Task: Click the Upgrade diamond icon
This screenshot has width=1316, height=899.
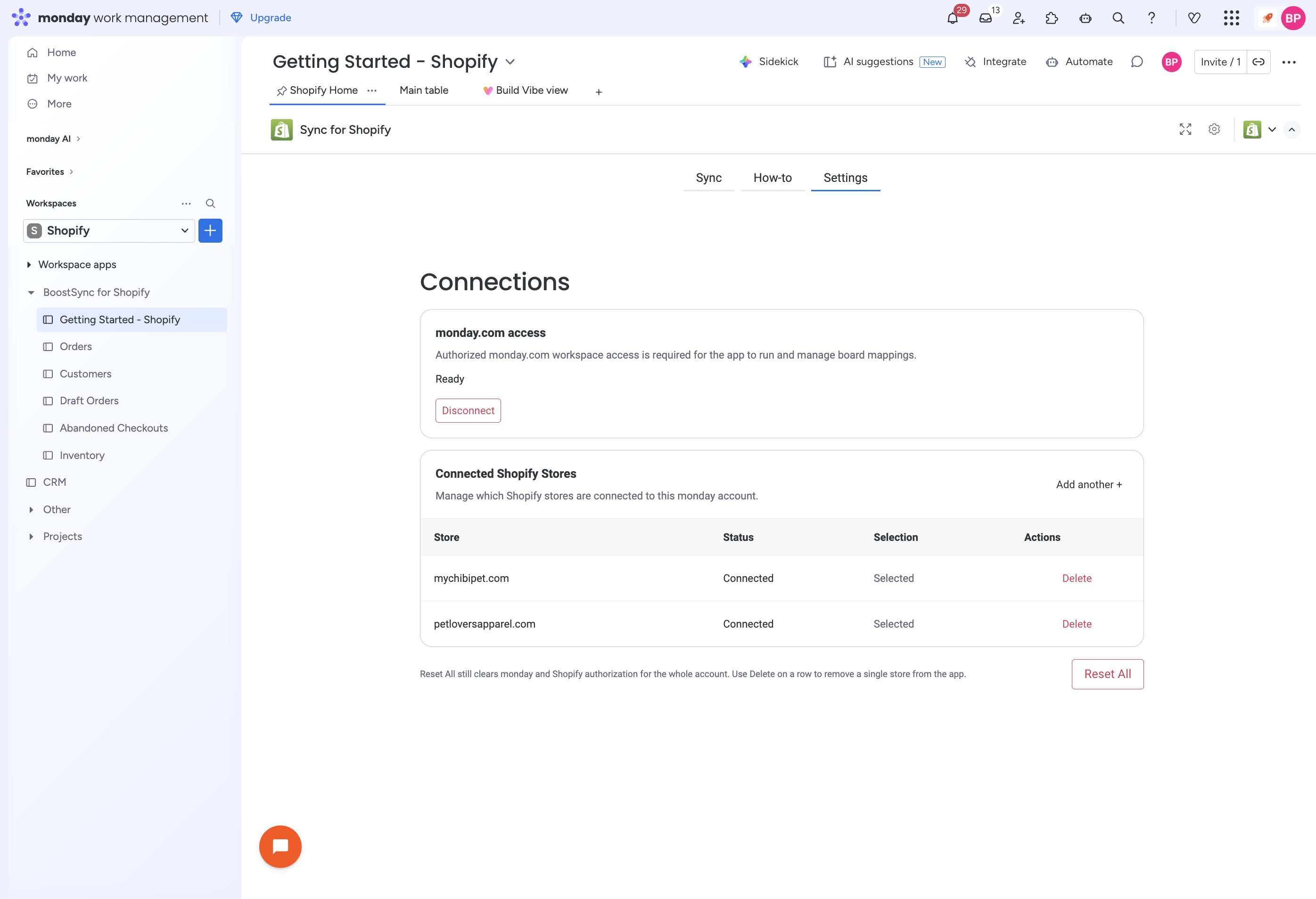Action: [237, 17]
